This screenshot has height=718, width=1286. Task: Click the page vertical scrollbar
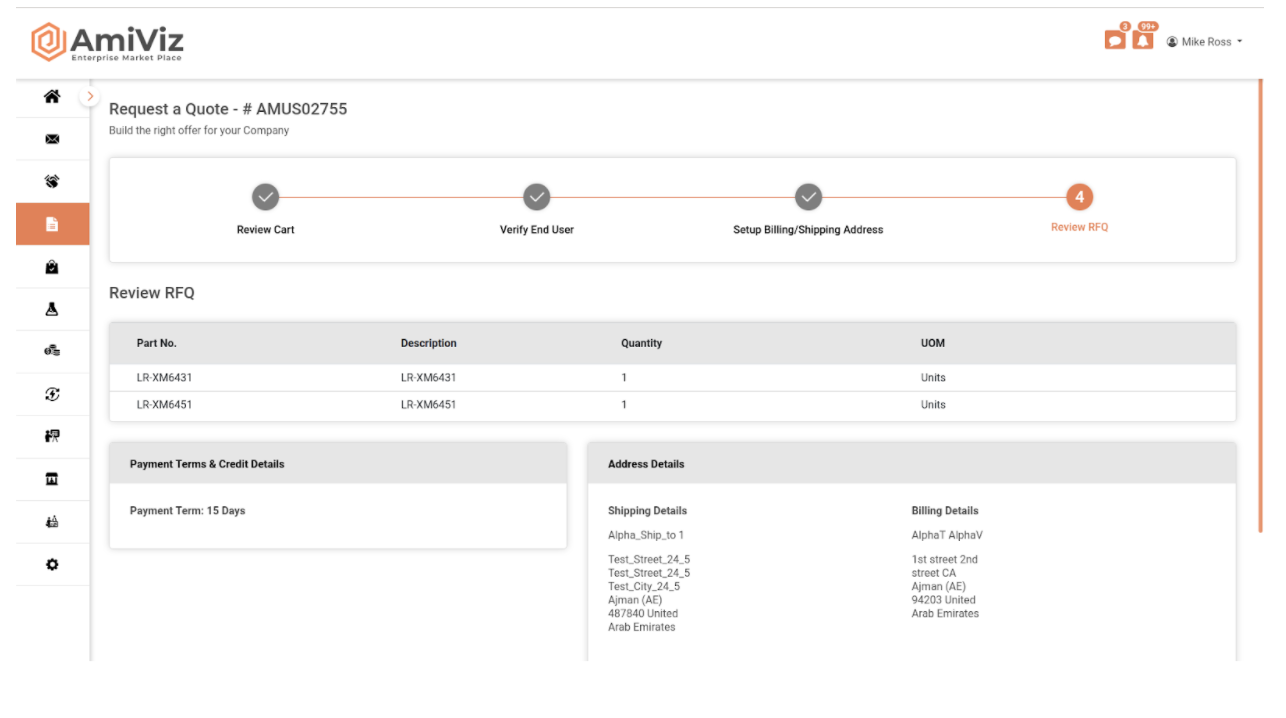click(x=1260, y=305)
